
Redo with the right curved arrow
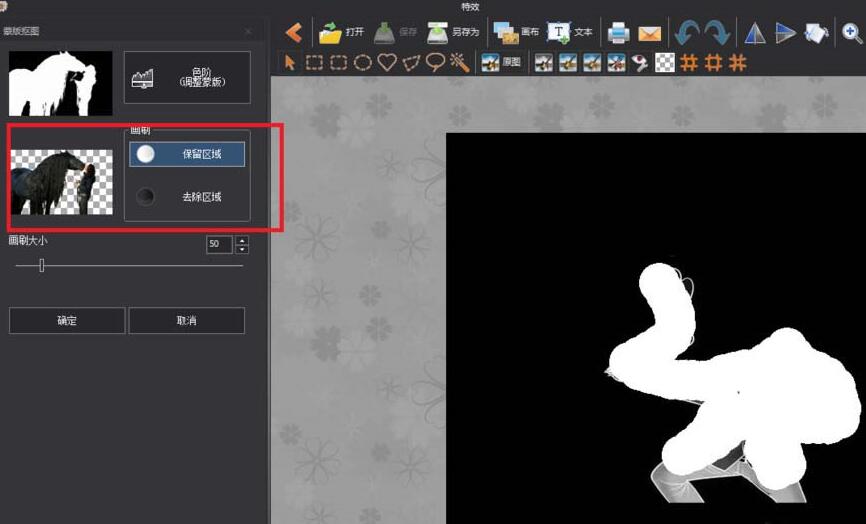pyautogui.click(x=717, y=33)
